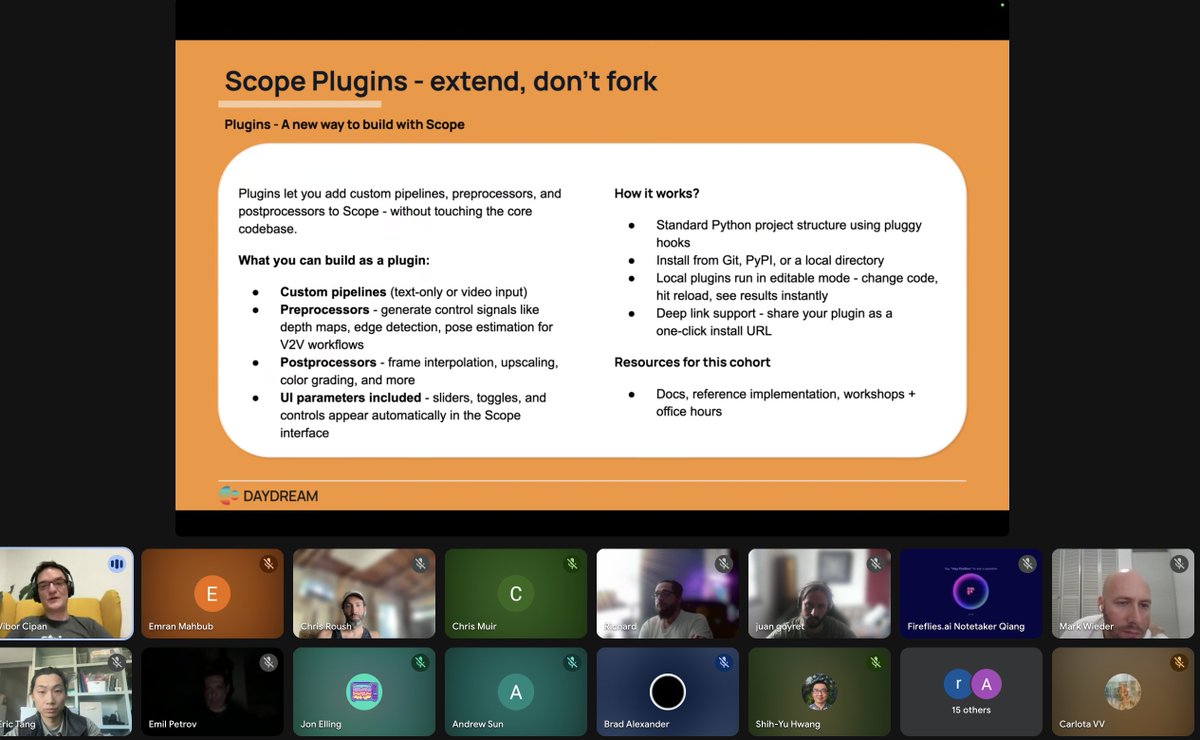Click 'Docs, reference implementation, workshops' bullet

(x=786, y=403)
